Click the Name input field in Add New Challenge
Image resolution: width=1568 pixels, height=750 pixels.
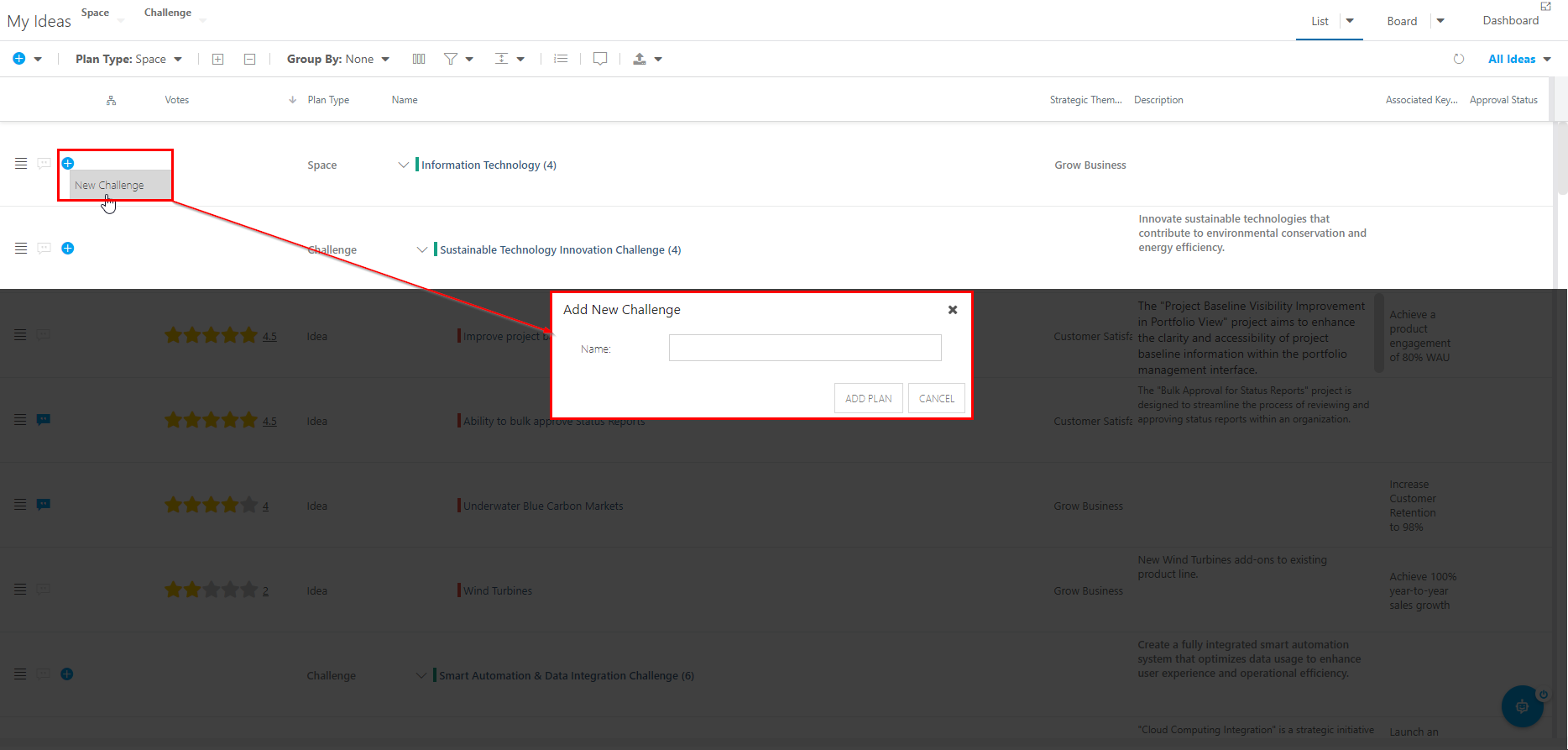click(805, 348)
